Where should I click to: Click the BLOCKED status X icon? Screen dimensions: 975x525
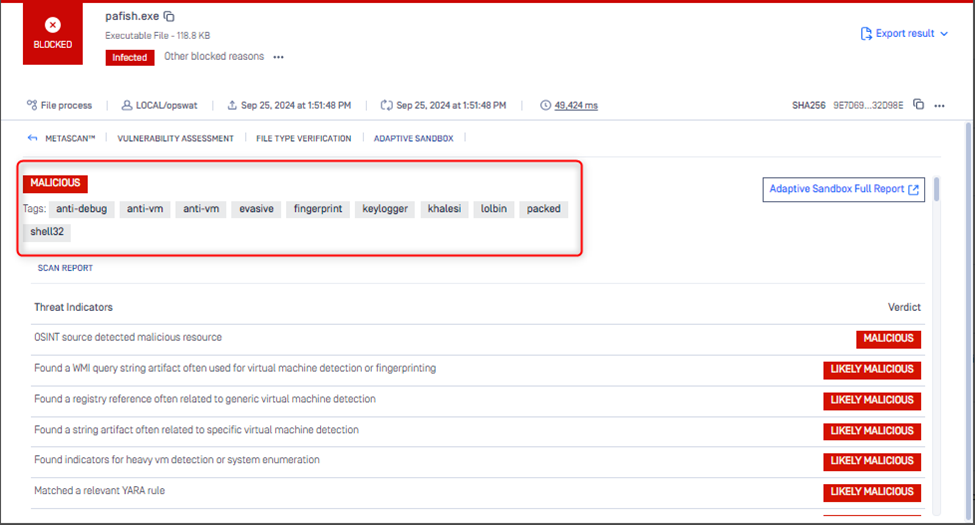click(53, 25)
